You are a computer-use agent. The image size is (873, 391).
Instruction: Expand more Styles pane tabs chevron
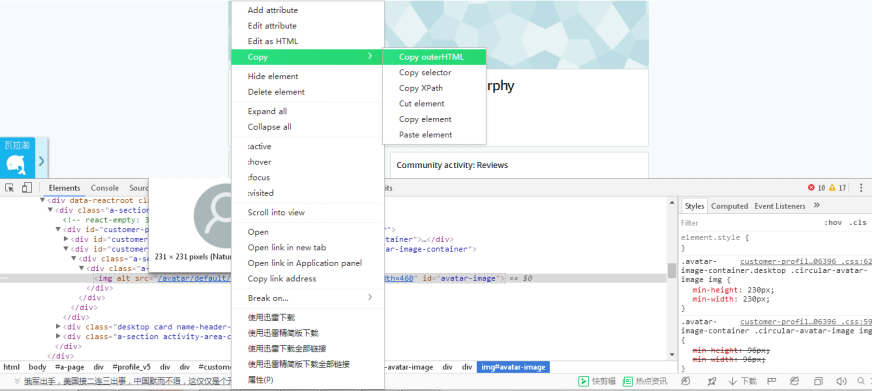(x=817, y=206)
